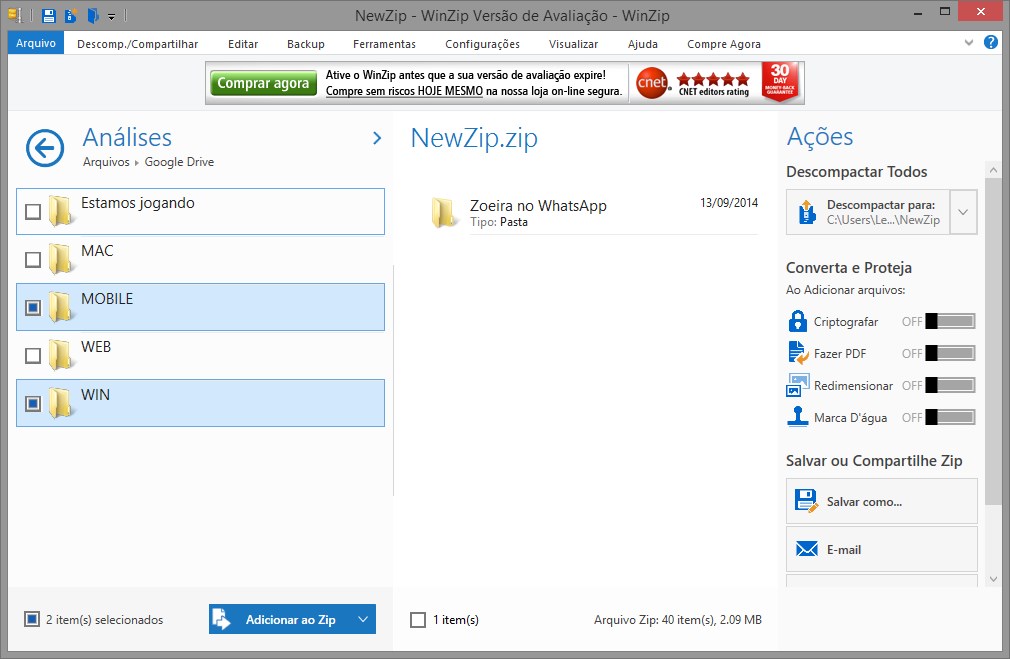Turn on the Criptografar switch

coord(950,321)
